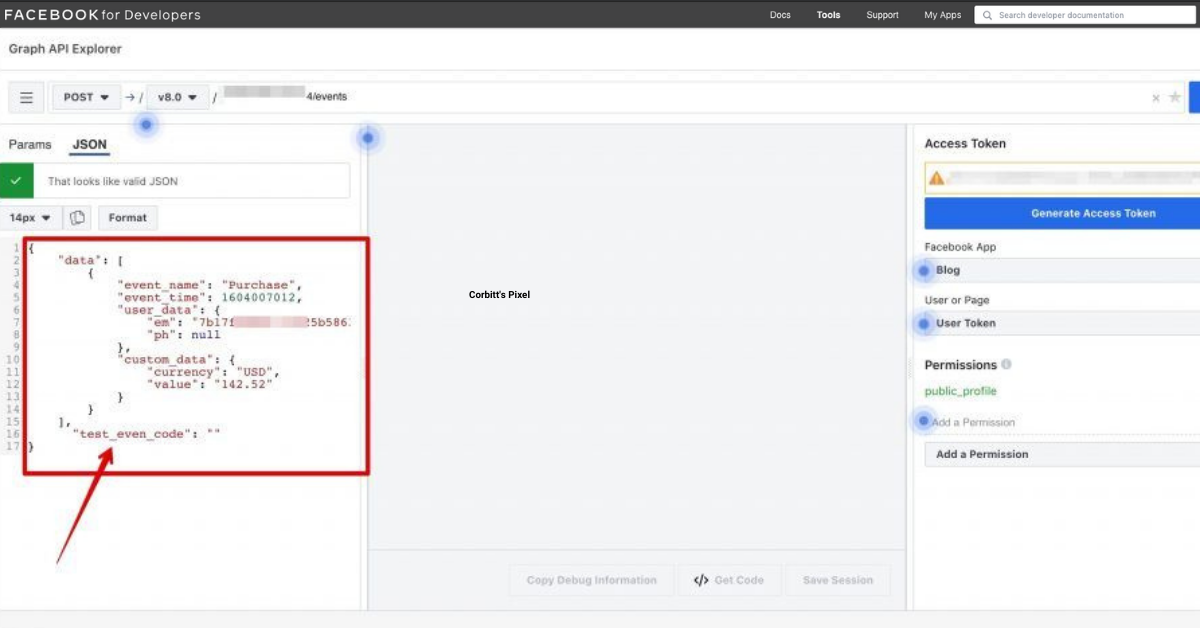Click the "That looks like valid JSON" message
This screenshot has width=1200, height=628.
(x=113, y=182)
